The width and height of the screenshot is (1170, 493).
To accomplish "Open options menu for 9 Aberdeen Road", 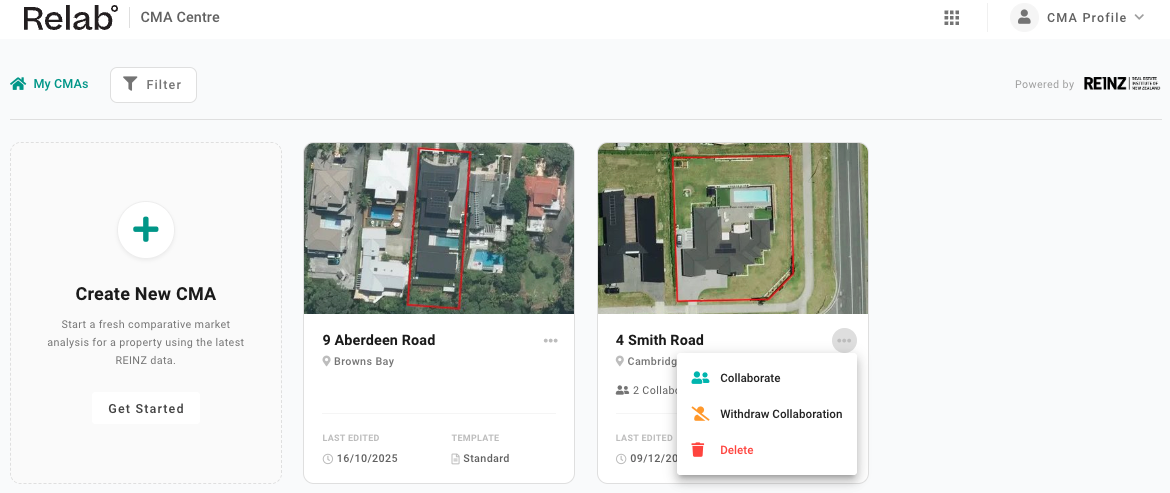I will [551, 341].
